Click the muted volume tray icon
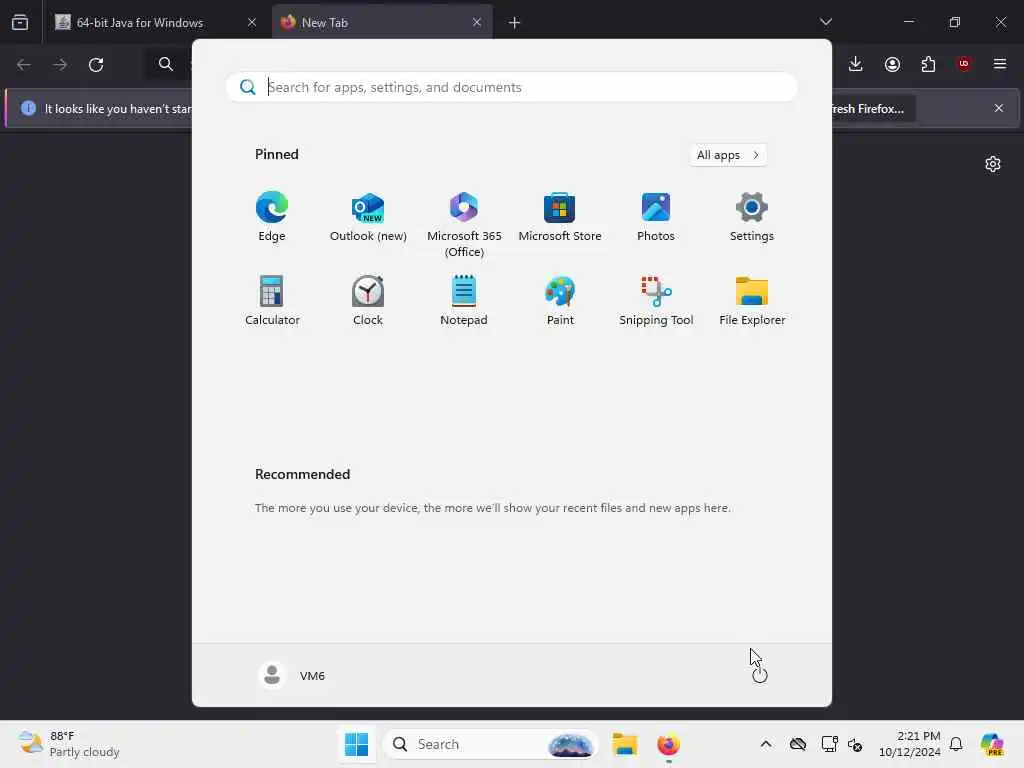This screenshot has width=1024, height=768. tap(856, 744)
